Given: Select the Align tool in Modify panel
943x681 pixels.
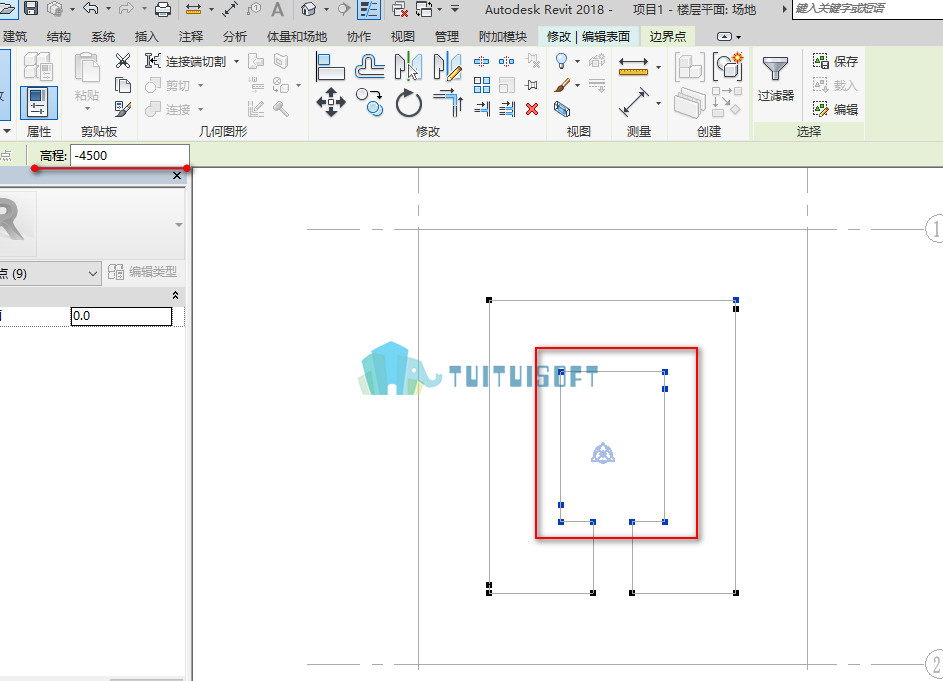Looking at the screenshot, I should pos(330,67).
